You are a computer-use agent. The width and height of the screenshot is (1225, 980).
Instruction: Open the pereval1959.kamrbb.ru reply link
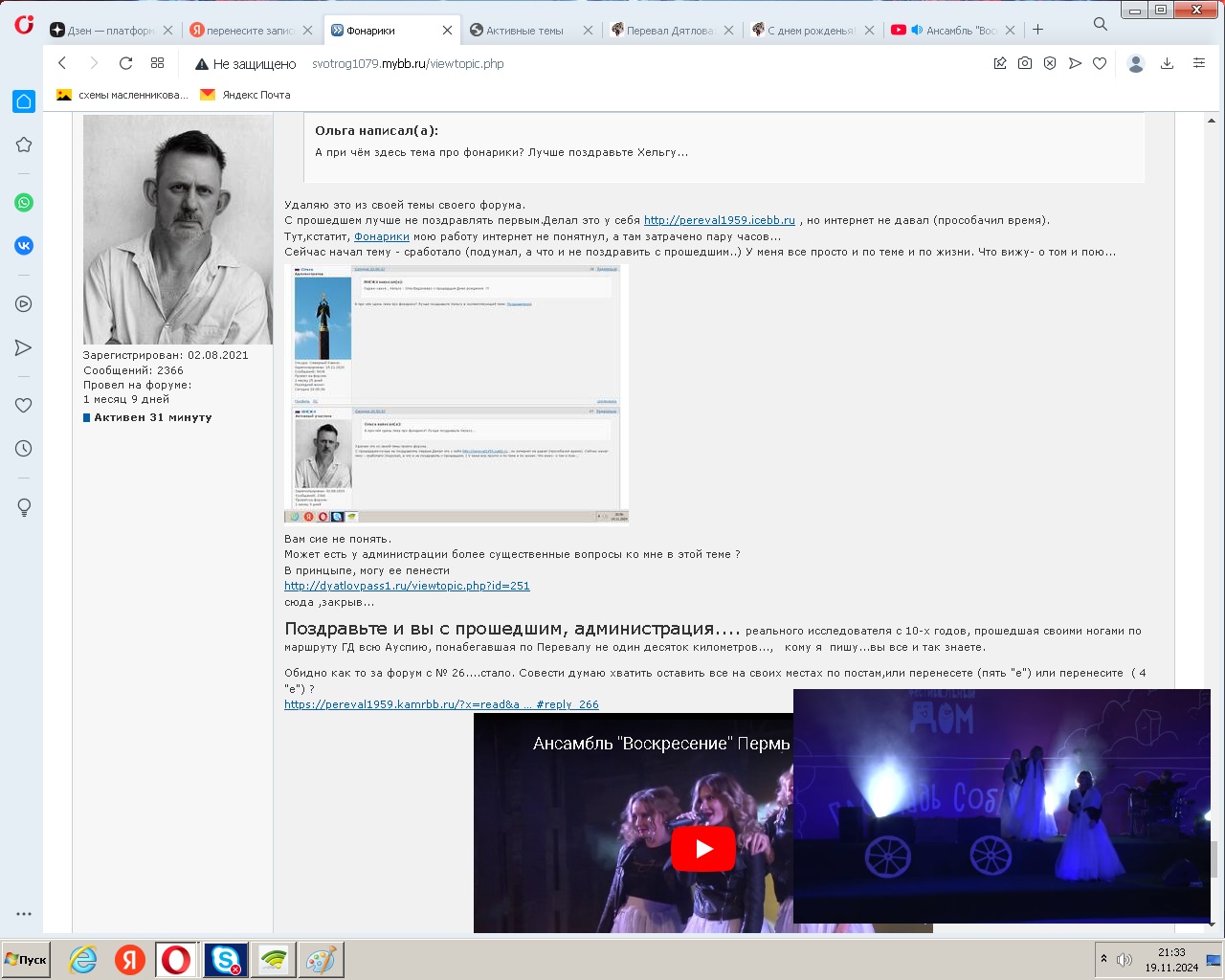(441, 704)
